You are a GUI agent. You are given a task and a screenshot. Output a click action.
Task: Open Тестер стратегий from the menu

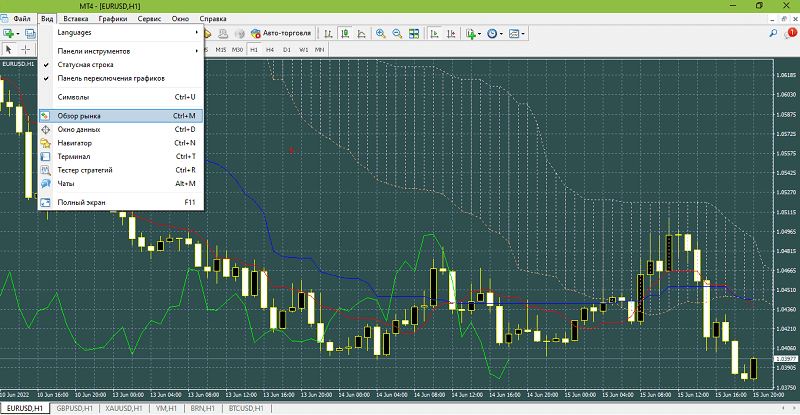(121, 170)
